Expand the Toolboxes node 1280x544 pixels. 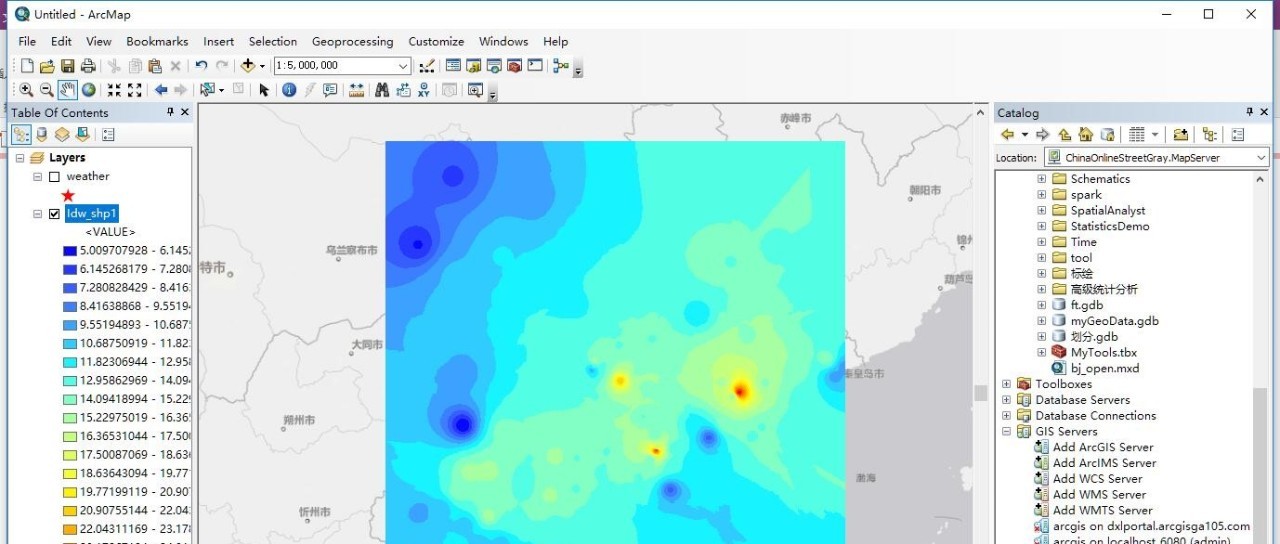point(1007,384)
